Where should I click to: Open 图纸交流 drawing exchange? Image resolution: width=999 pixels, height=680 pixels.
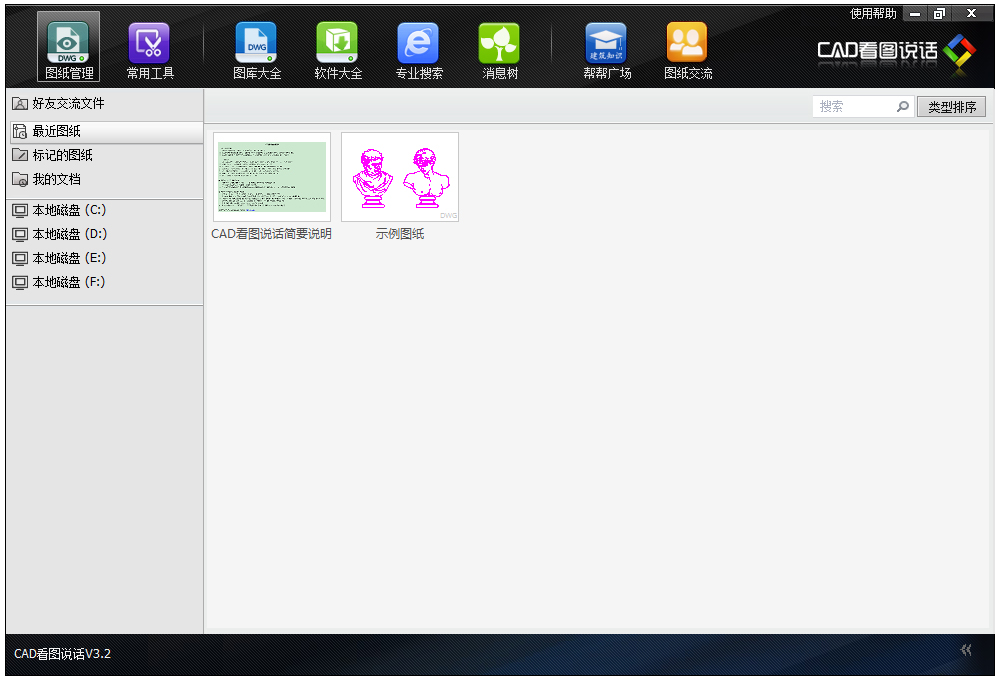[687, 51]
